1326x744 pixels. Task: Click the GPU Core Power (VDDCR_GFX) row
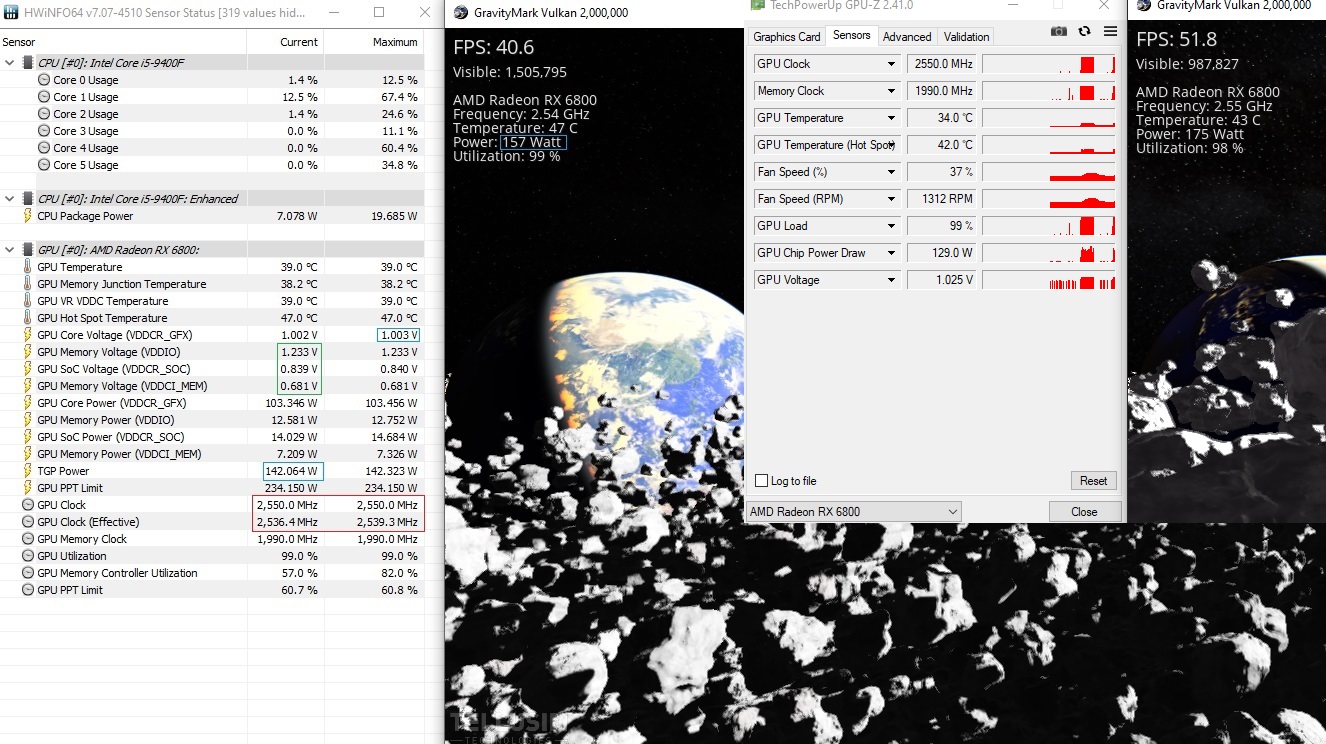pos(212,403)
